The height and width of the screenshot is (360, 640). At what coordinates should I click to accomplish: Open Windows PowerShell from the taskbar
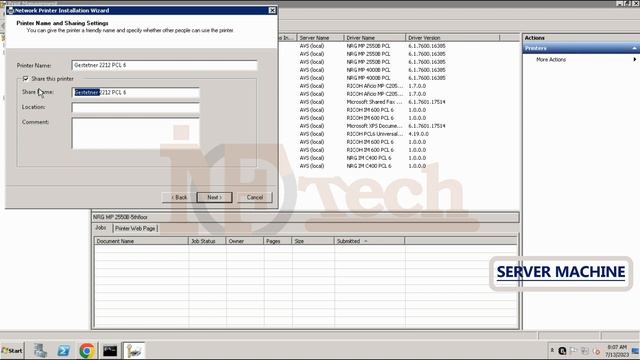click(63, 351)
